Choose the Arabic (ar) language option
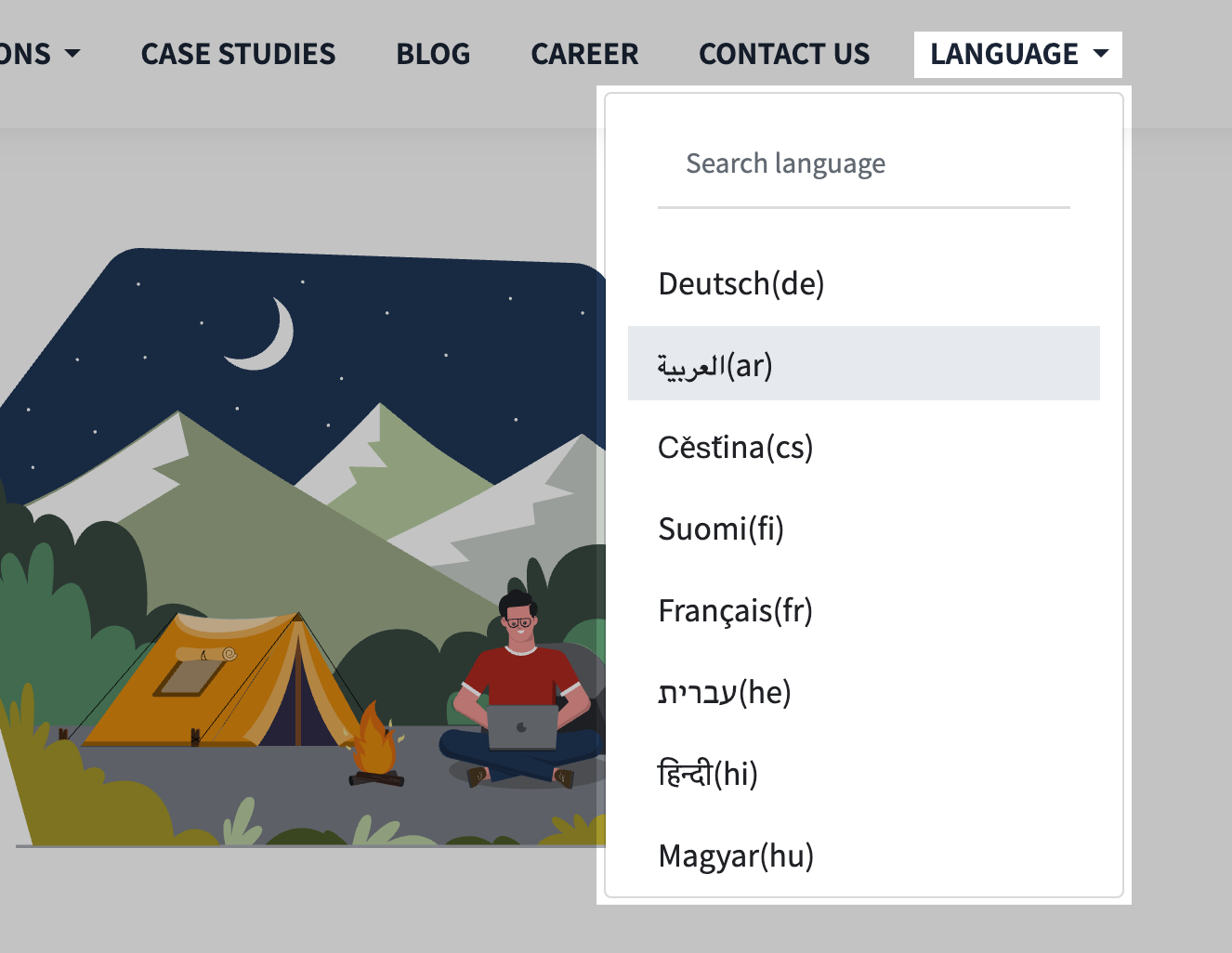 (x=715, y=365)
